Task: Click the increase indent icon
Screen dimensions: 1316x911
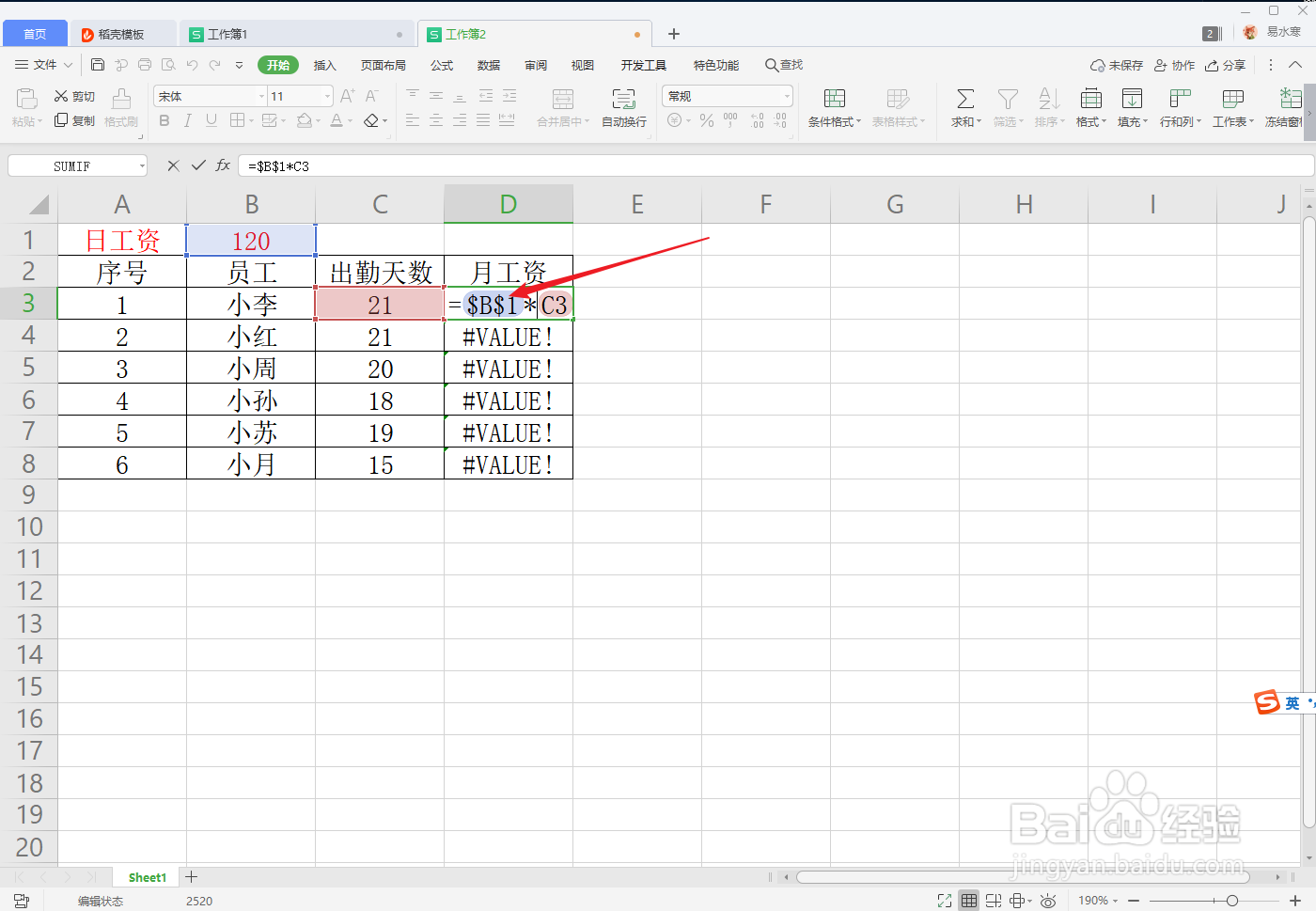Action: 509,96
